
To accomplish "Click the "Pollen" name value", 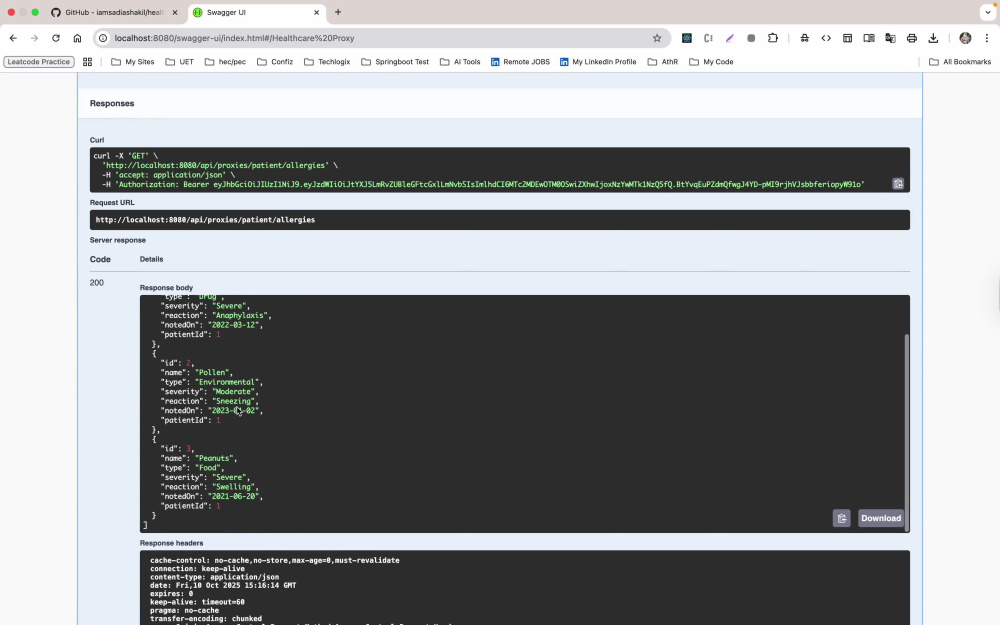I will tap(214, 372).
